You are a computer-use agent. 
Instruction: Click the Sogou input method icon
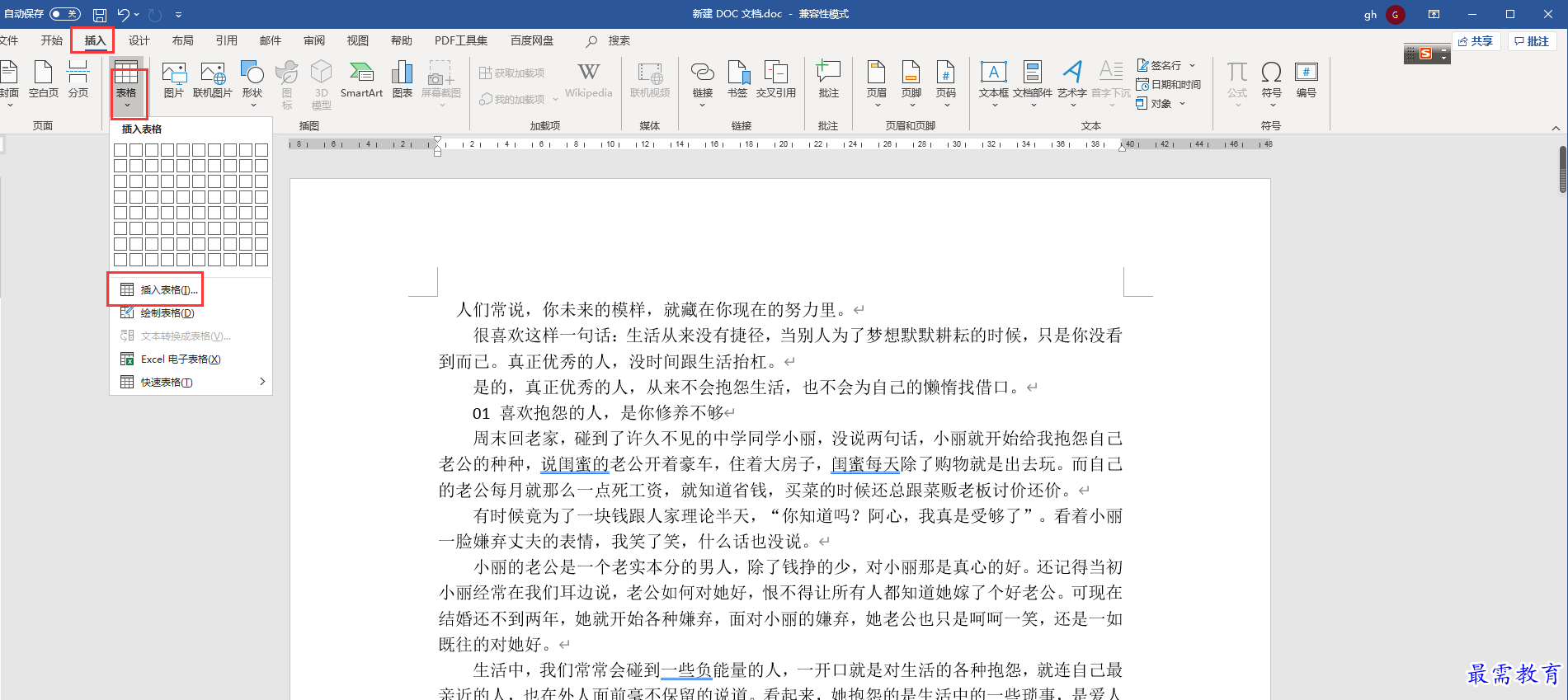click(1425, 54)
